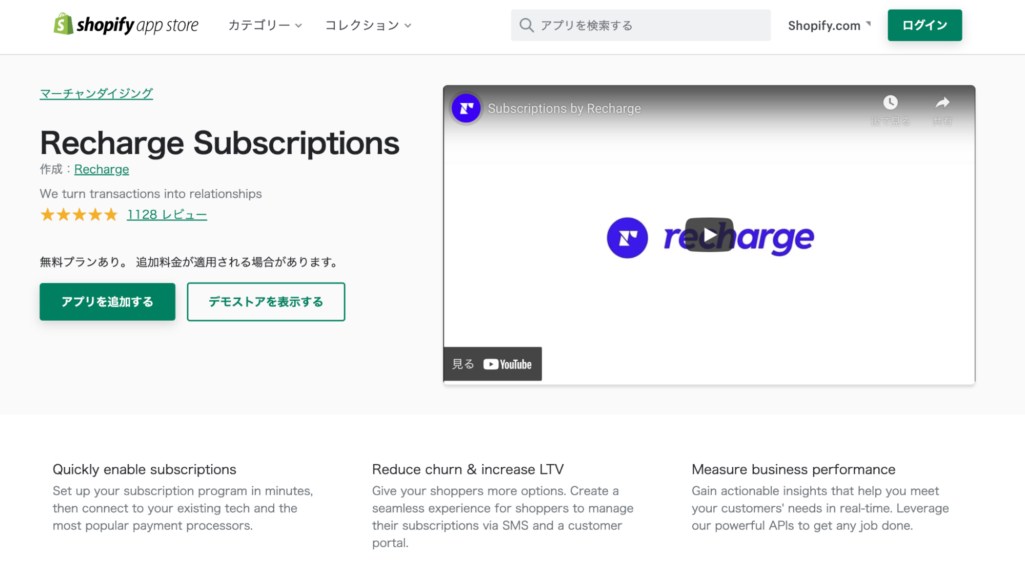Click the Recharge logo in video thumbnail
The height and width of the screenshot is (561, 1025).
click(x=710, y=238)
